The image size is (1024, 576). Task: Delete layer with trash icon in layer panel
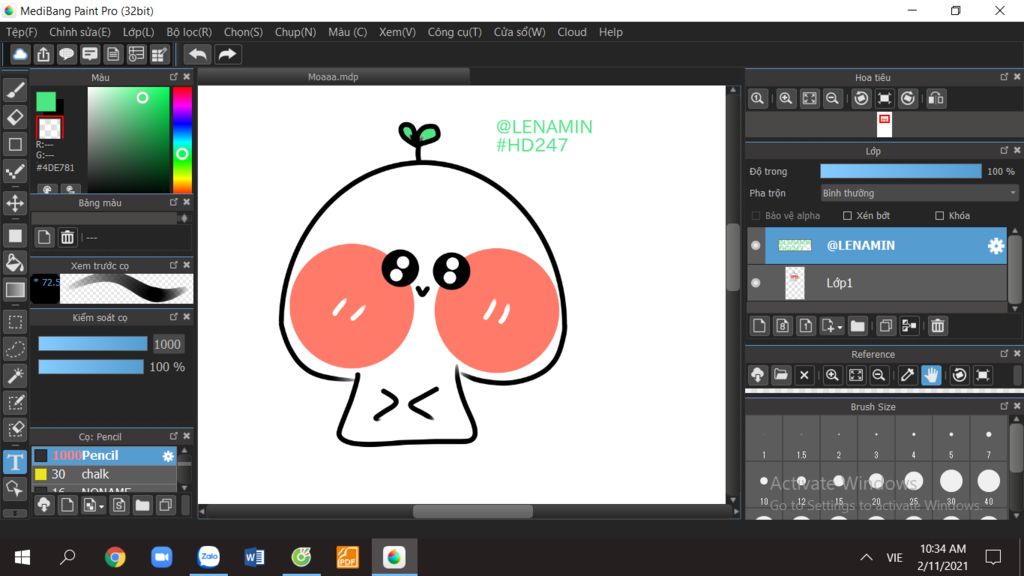[x=938, y=325]
